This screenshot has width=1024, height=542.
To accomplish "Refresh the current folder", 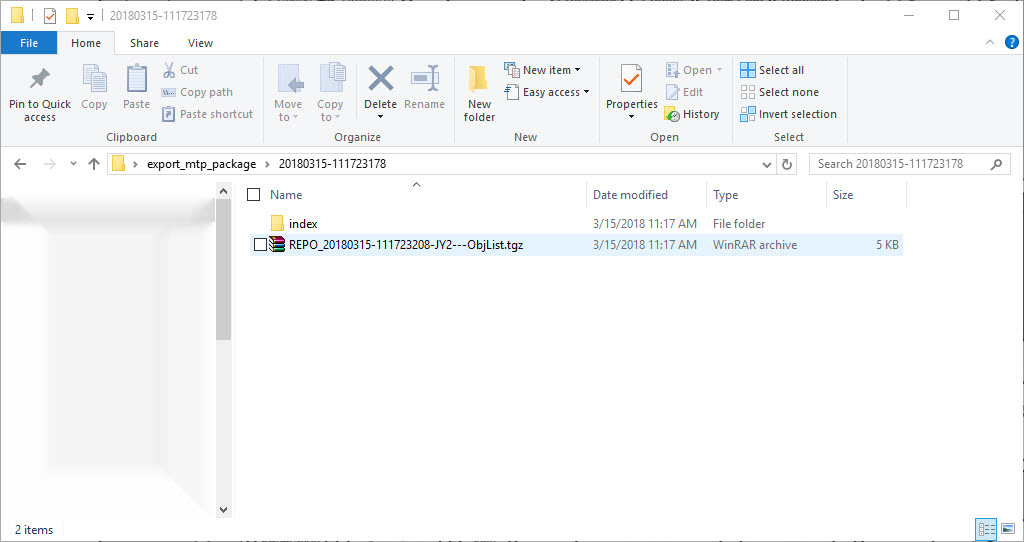I will (x=787, y=165).
